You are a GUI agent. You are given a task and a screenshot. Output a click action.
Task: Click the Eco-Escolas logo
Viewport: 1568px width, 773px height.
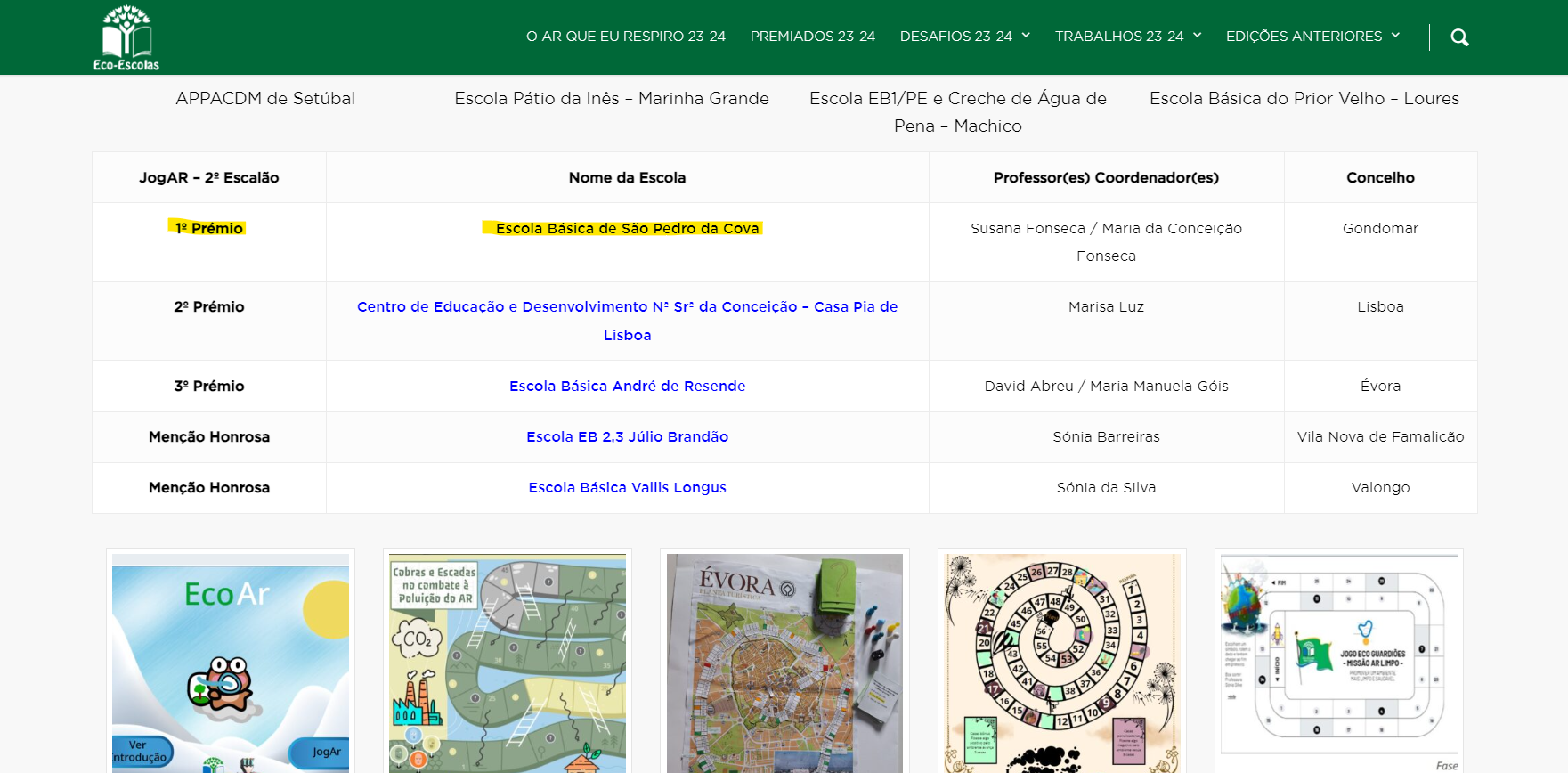(x=126, y=37)
